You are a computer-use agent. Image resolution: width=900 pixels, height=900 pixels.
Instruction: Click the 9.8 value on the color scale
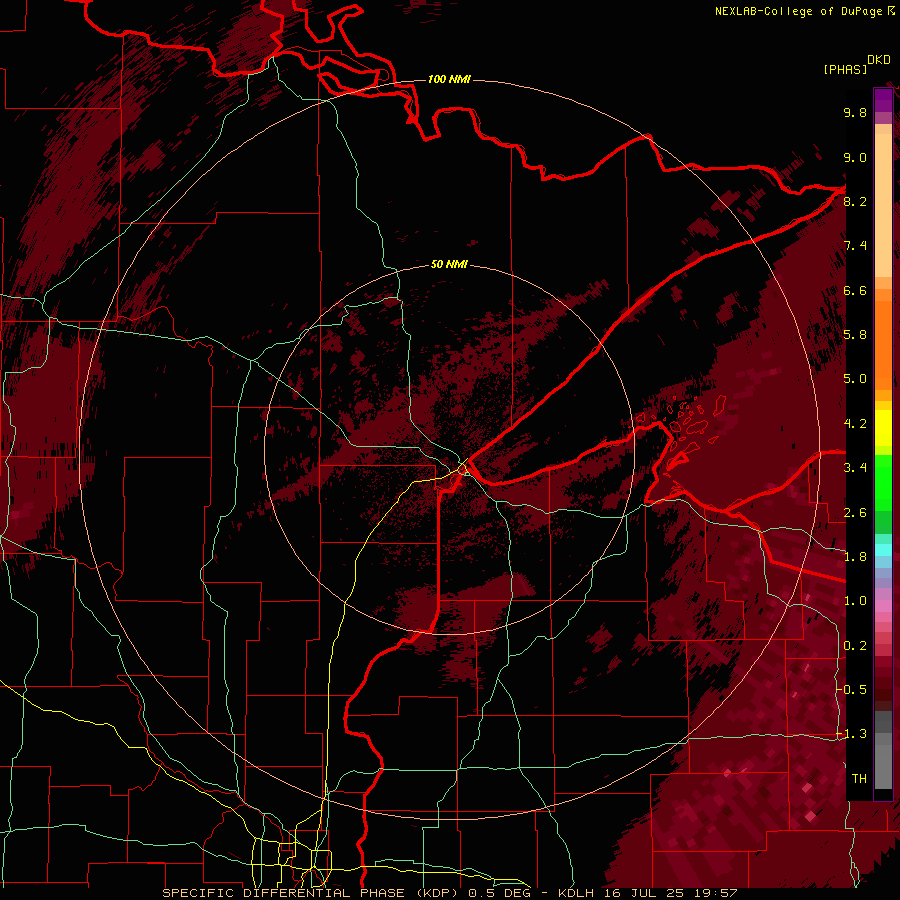coord(855,112)
